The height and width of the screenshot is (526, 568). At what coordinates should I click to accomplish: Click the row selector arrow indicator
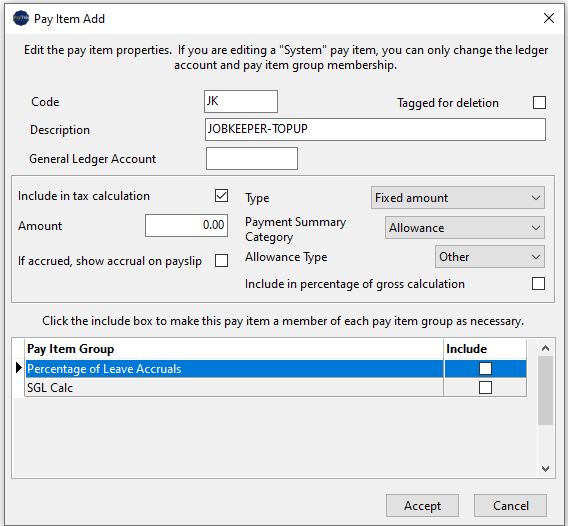19,368
